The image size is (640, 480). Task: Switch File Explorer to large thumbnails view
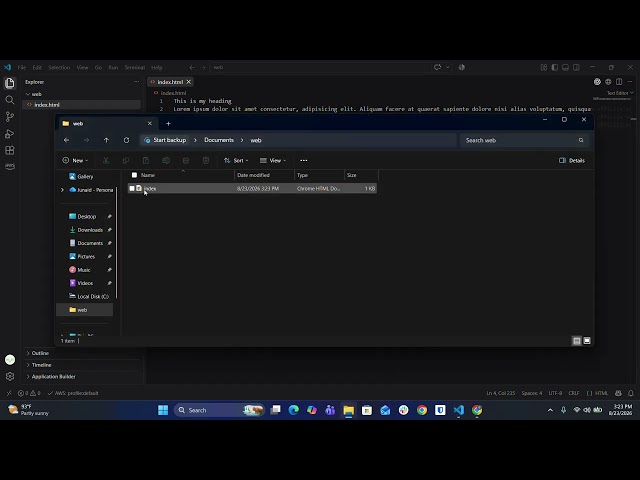pyautogui.click(x=587, y=340)
